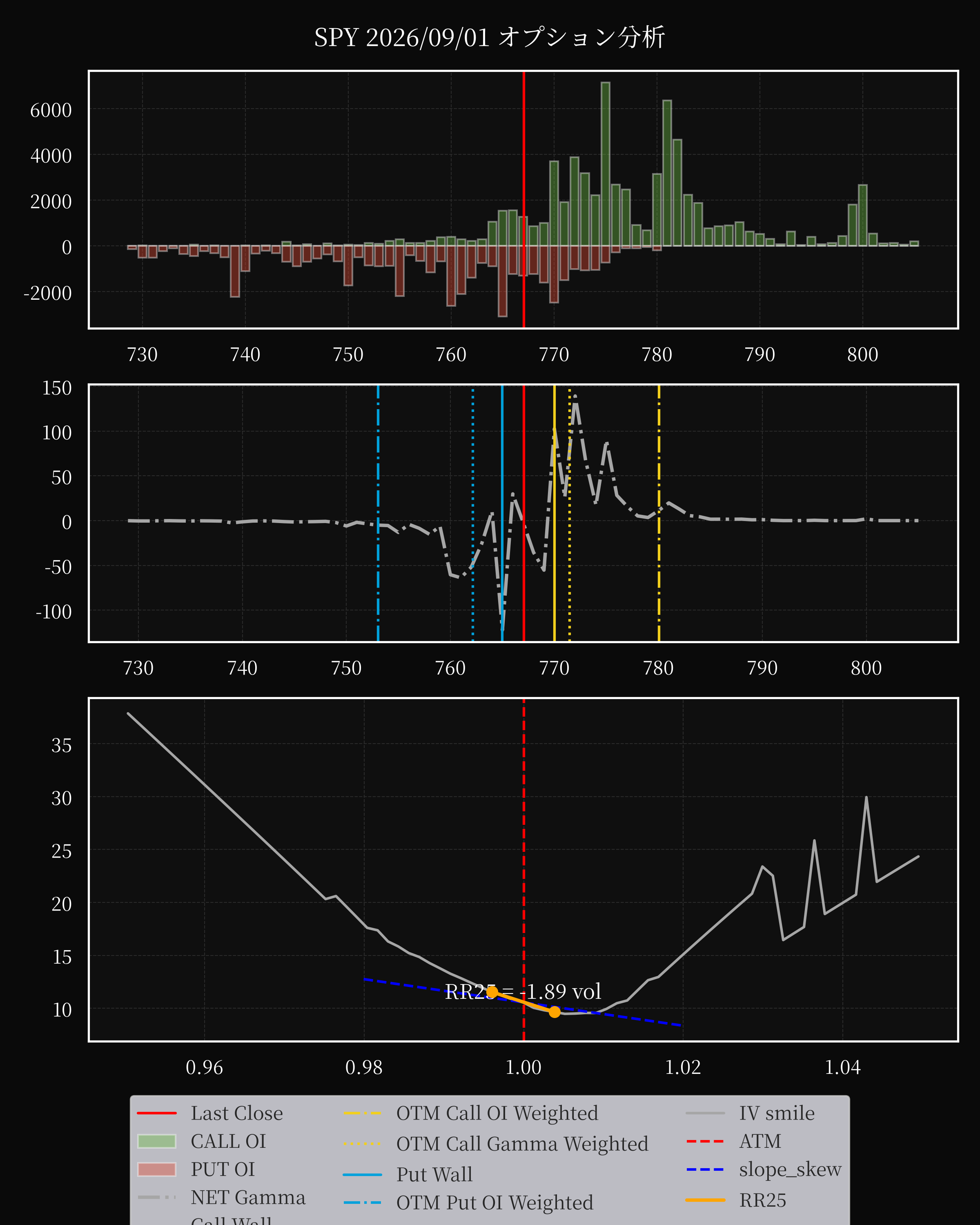The width and height of the screenshot is (980, 1225).
Task: Click the orange RR25 legend line sample
Action: (705, 1200)
